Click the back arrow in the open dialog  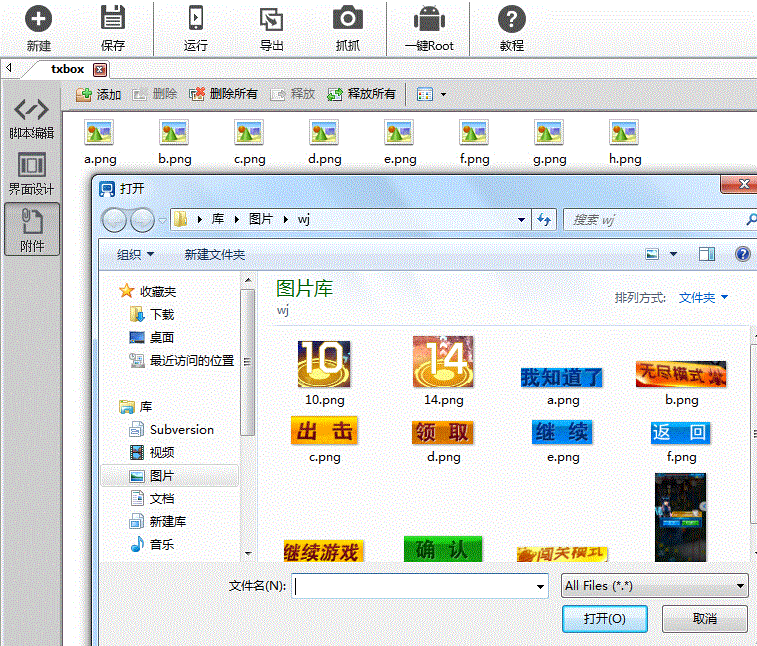click(x=114, y=221)
